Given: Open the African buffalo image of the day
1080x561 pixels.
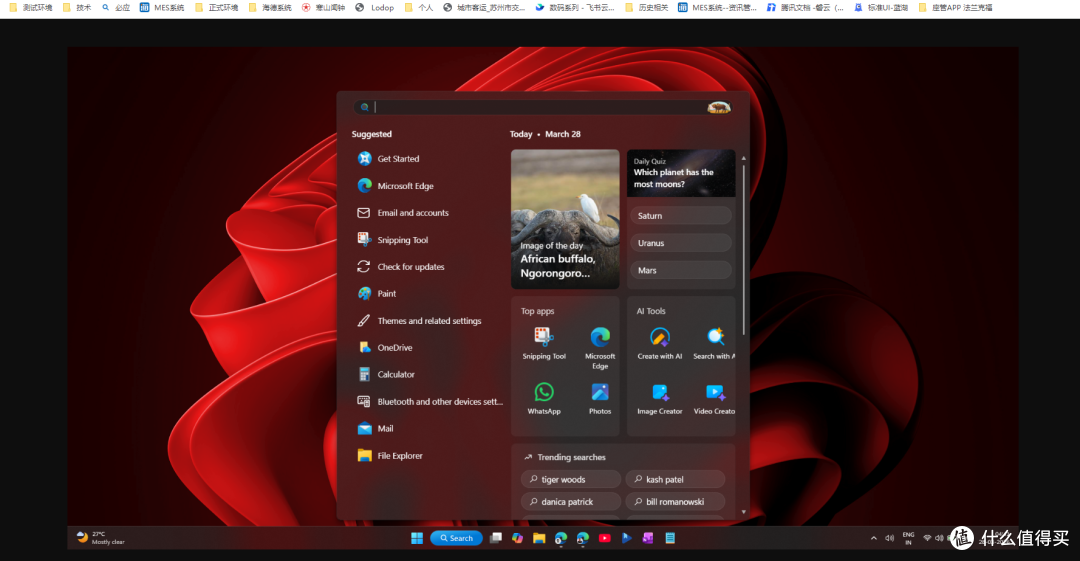Looking at the screenshot, I should pyautogui.click(x=565, y=219).
